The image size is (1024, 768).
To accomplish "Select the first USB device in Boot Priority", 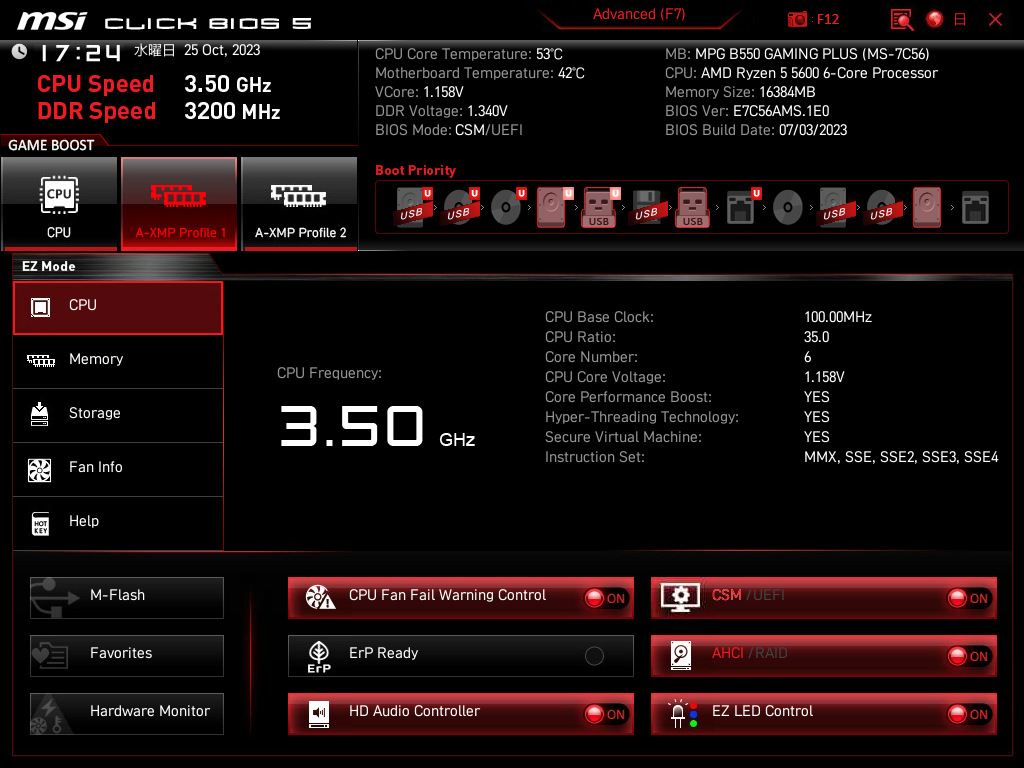I will (412, 206).
